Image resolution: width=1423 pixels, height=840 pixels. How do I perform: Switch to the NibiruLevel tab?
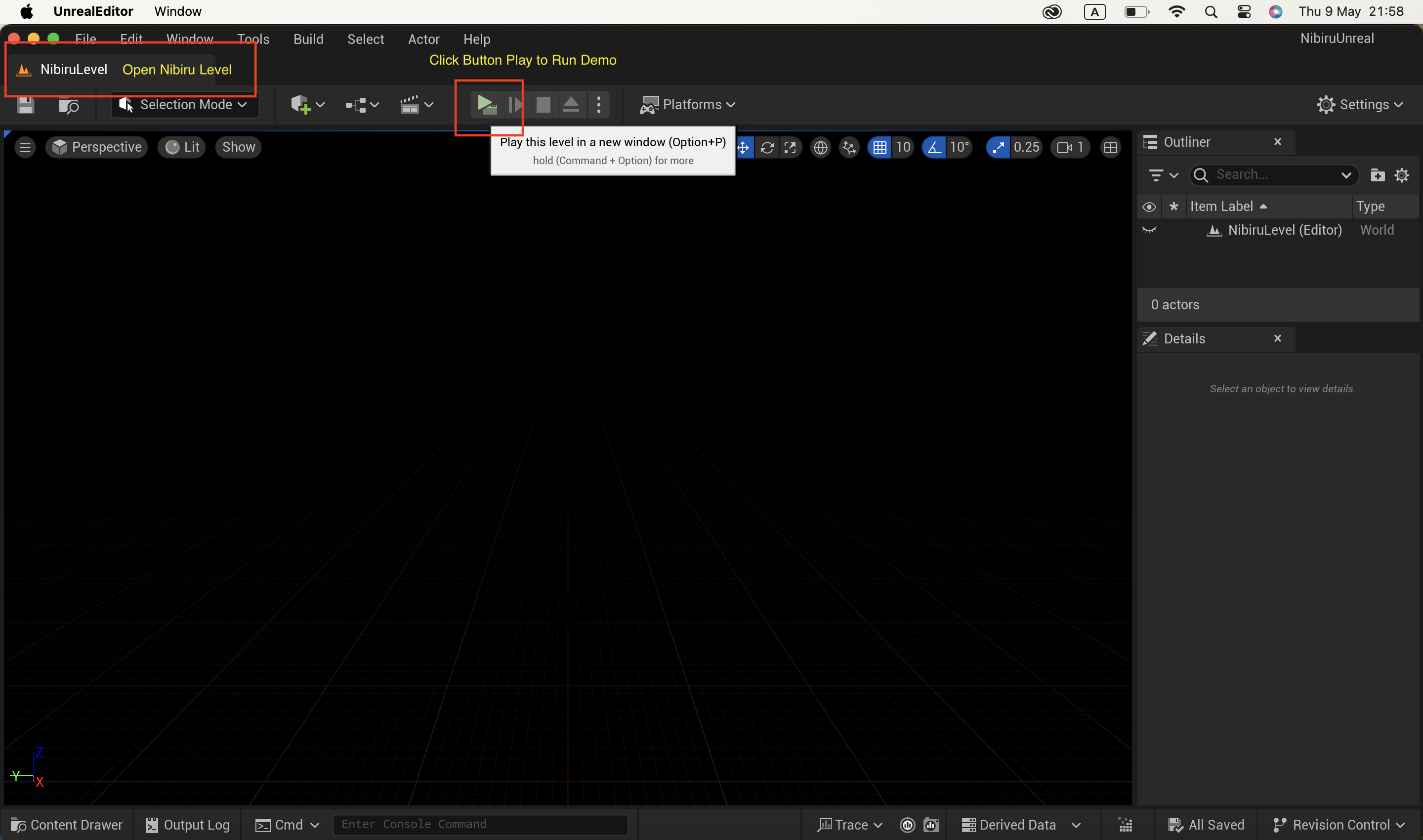[73, 70]
